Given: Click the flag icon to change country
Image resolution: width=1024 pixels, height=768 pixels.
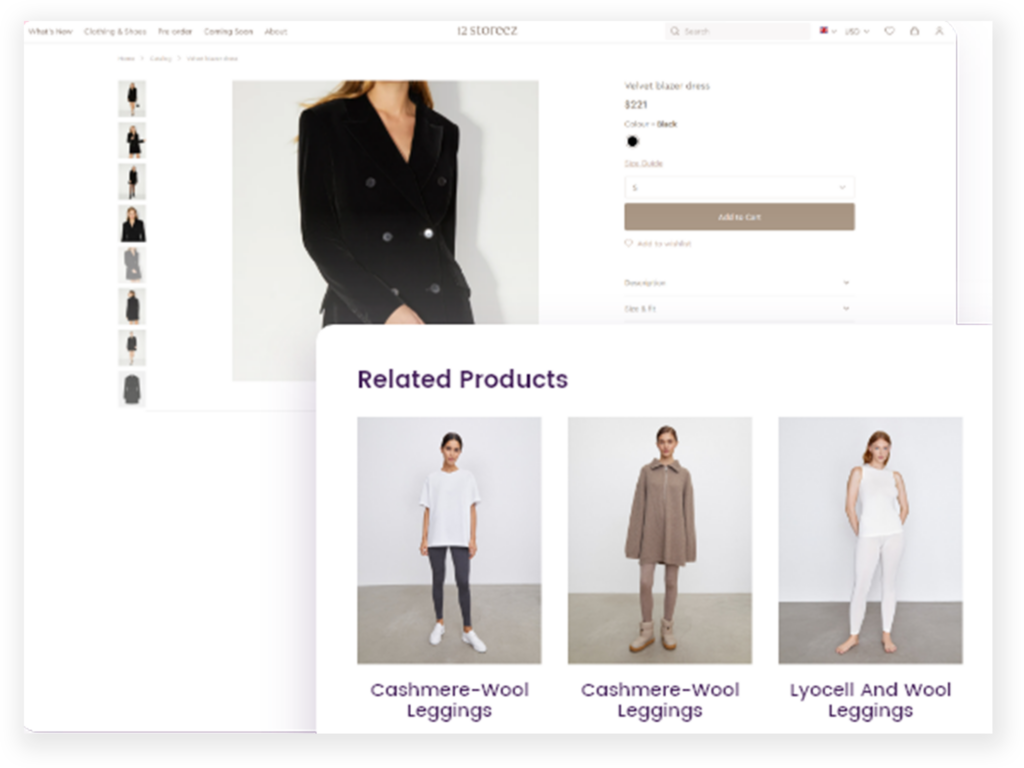Looking at the screenshot, I should click(822, 31).
